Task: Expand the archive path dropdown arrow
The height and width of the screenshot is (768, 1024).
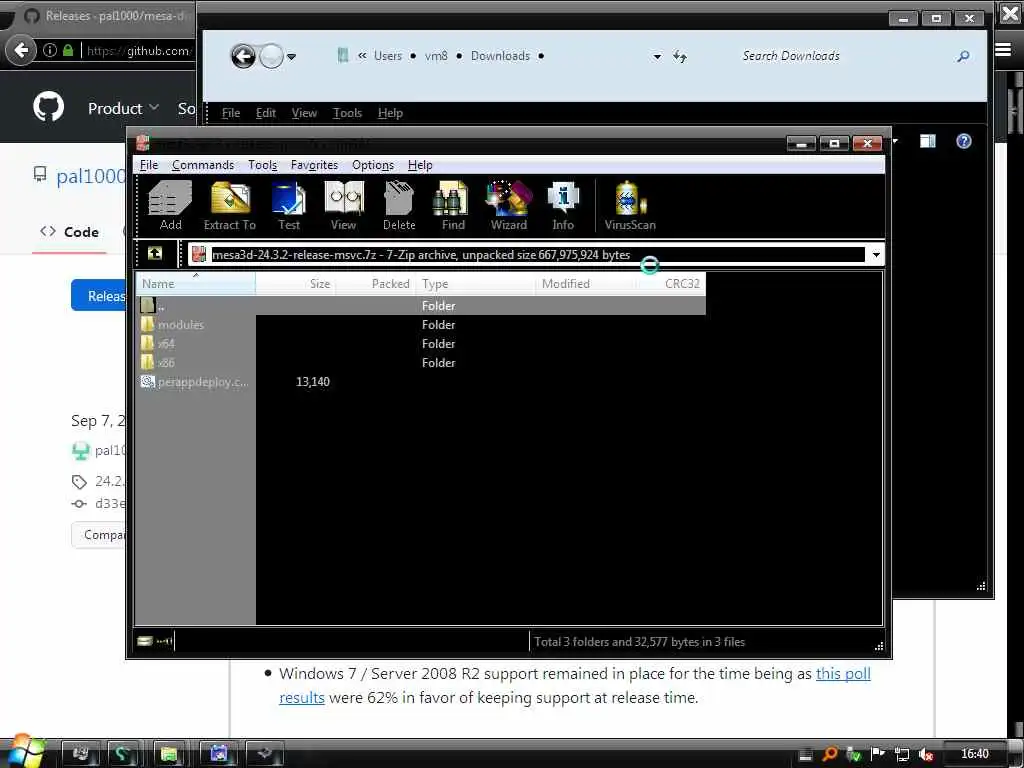Action: (876, 255)
